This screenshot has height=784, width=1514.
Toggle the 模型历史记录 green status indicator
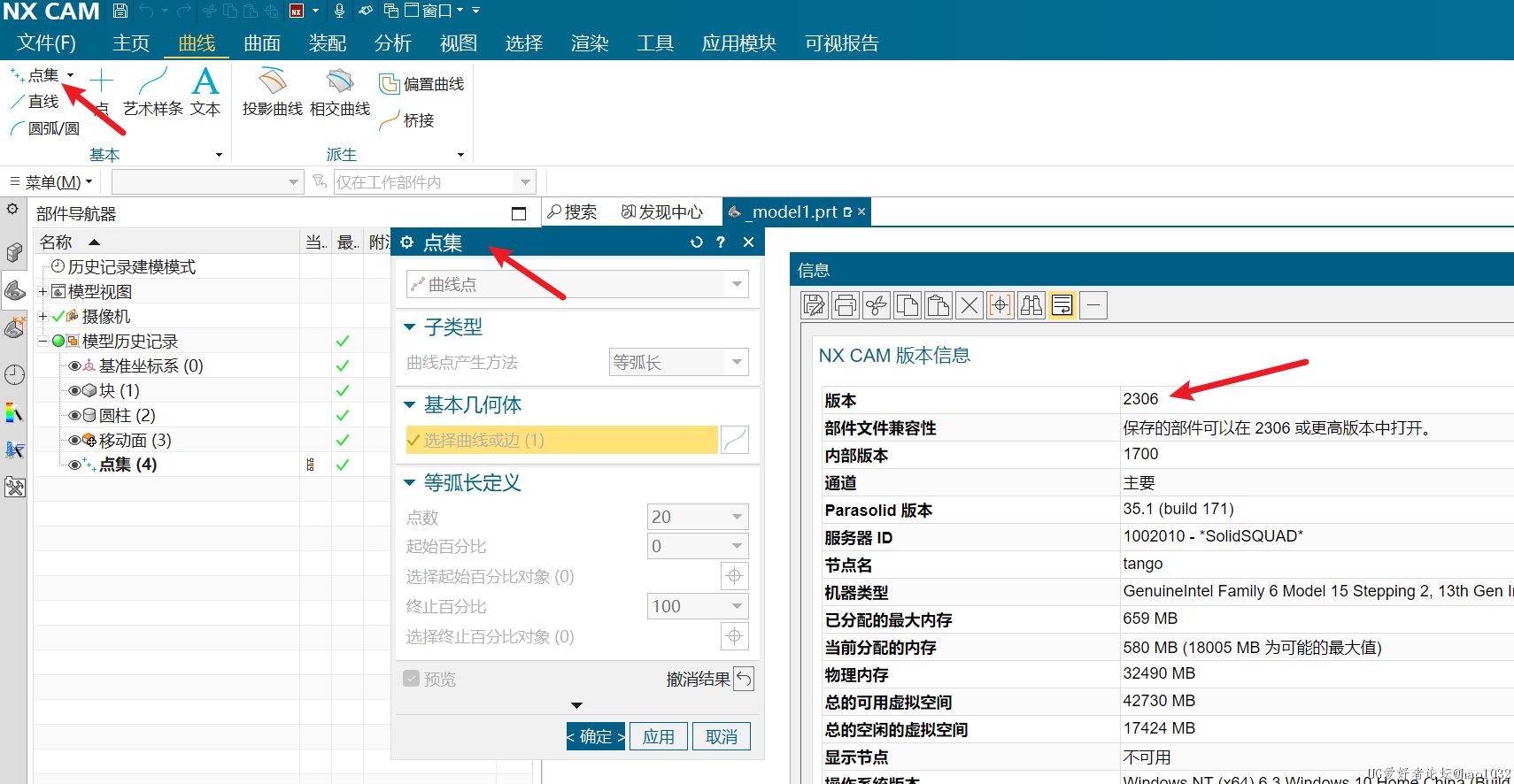tap(58, 341)
